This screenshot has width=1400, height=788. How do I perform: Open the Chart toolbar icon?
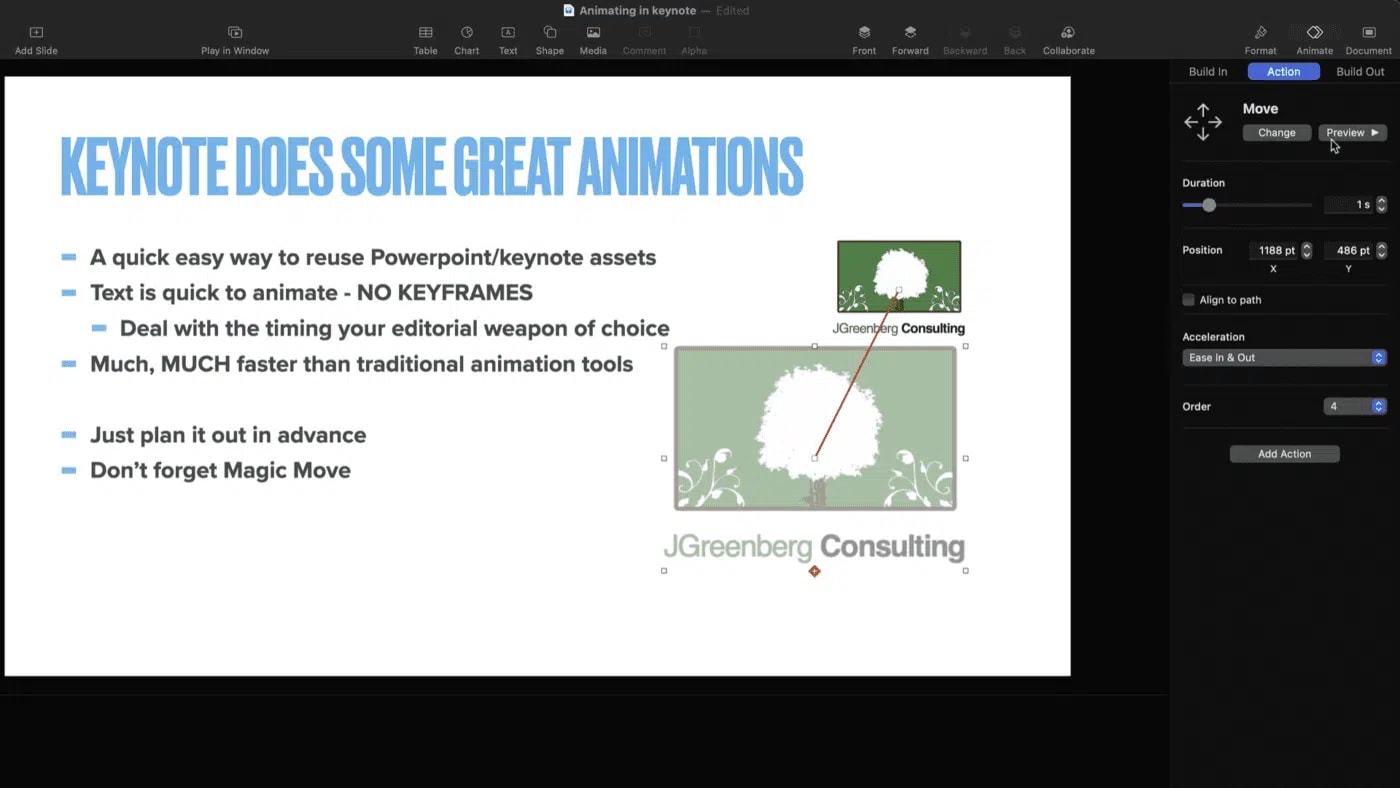coord(466,33)
